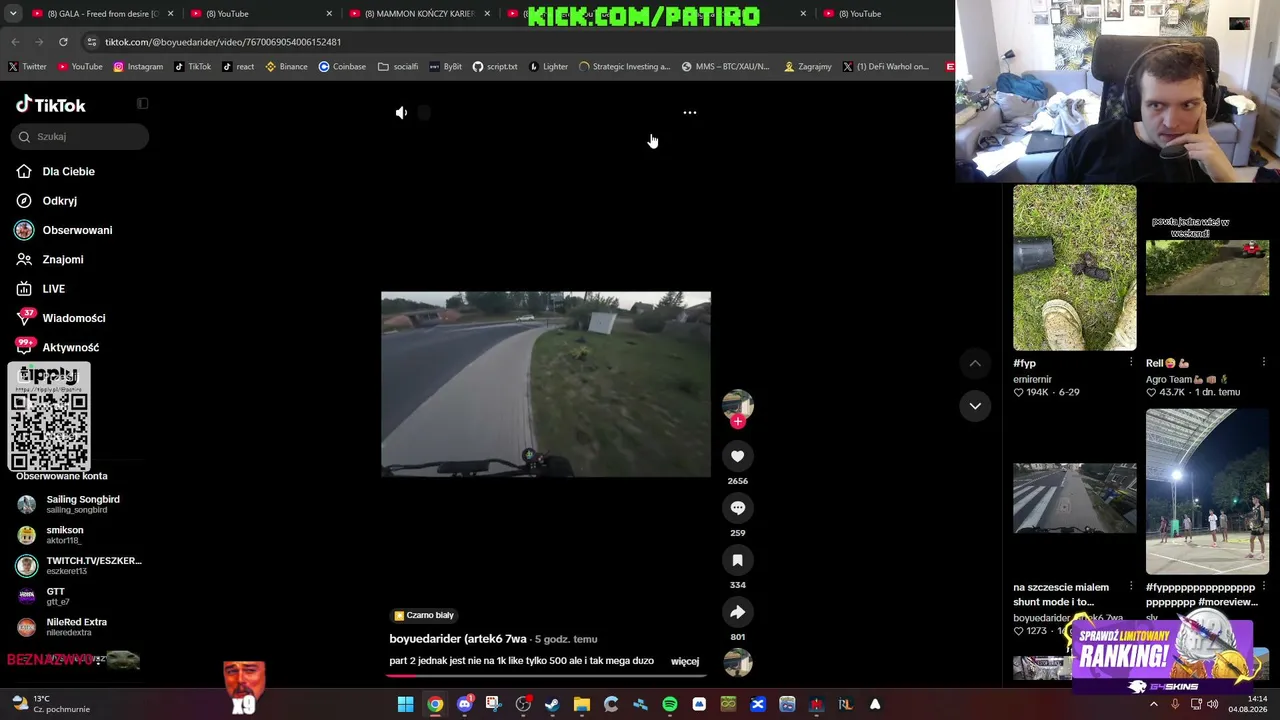Open Steam from the taskbar

pos(552,704)
